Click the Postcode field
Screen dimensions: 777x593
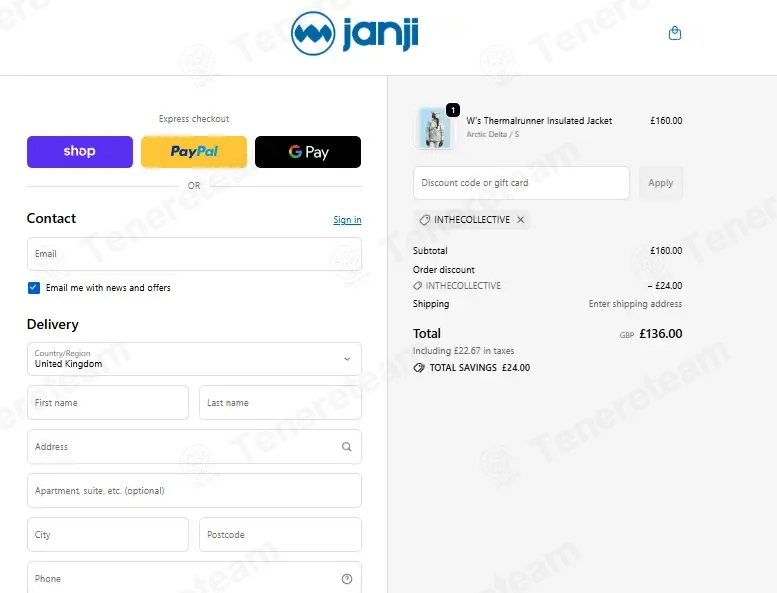[280, 535]
